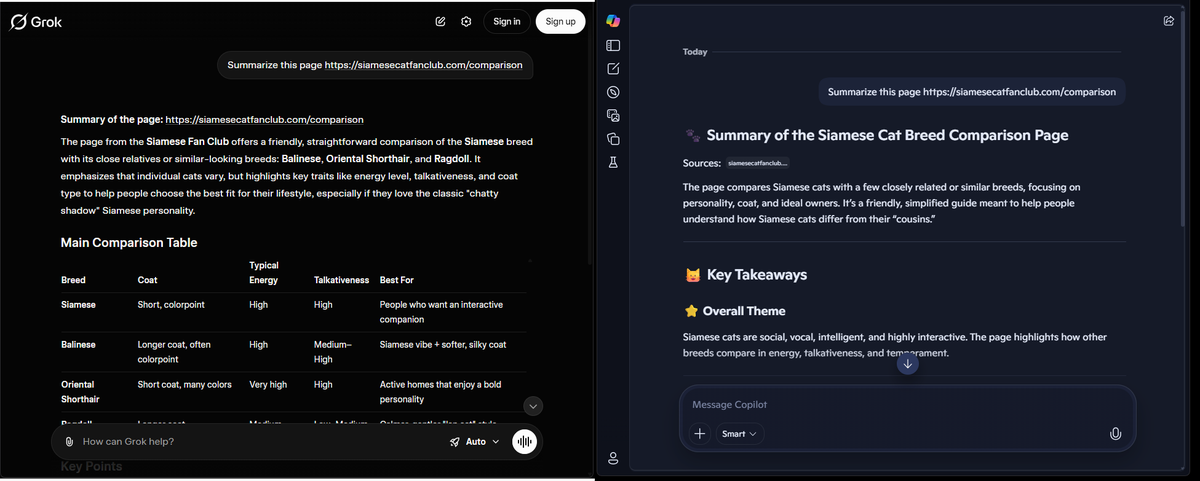Click the Copilot logo icon

(614, 21)
